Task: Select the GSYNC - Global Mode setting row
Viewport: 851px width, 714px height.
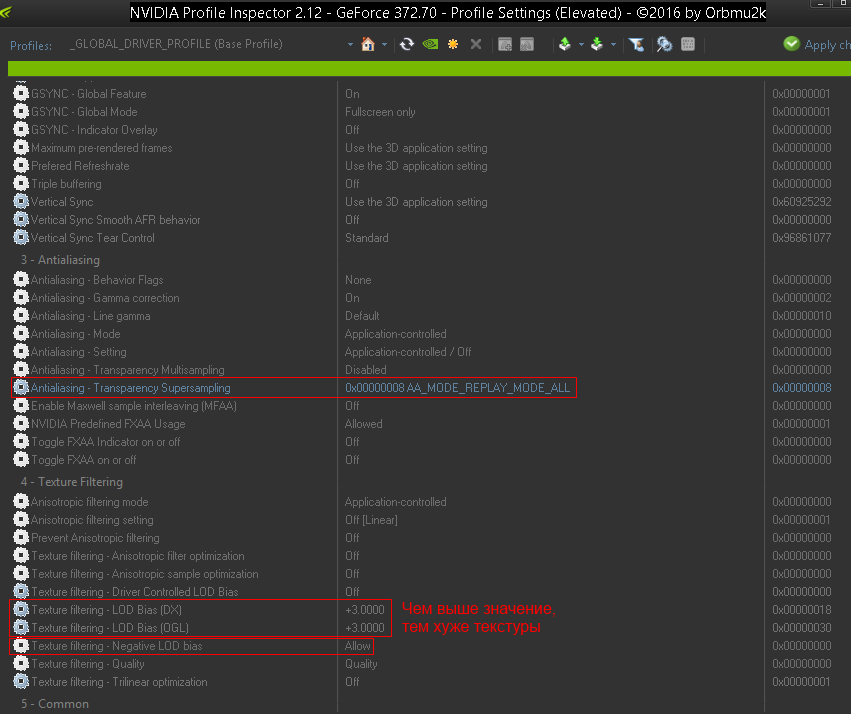Action: point(84,112)
